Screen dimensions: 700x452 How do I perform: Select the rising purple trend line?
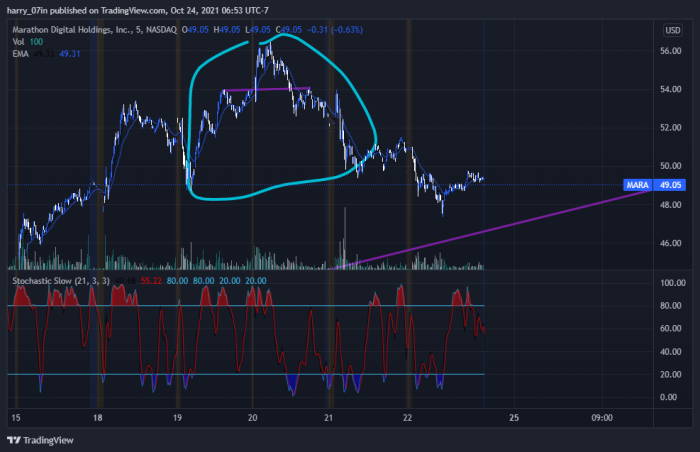[491, 229]
